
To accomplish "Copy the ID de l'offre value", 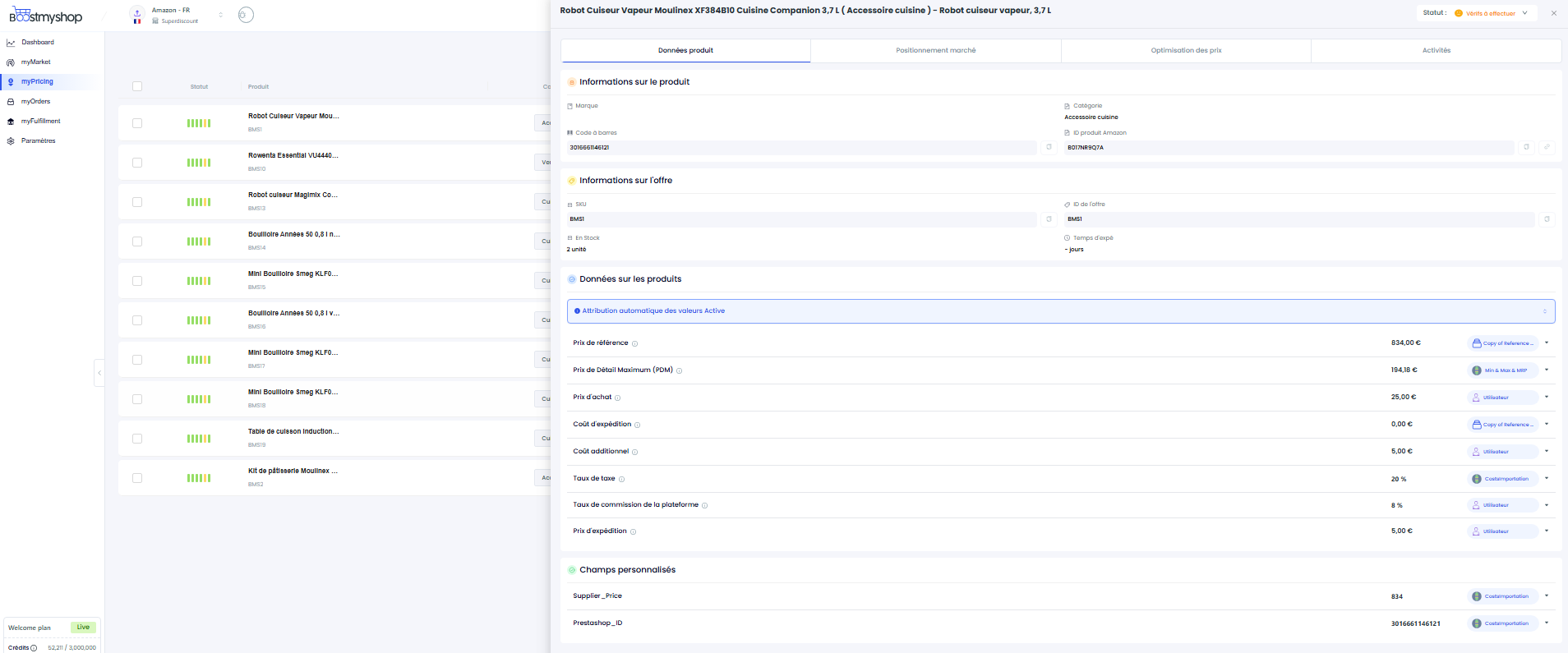I will tap(1547, 218).
